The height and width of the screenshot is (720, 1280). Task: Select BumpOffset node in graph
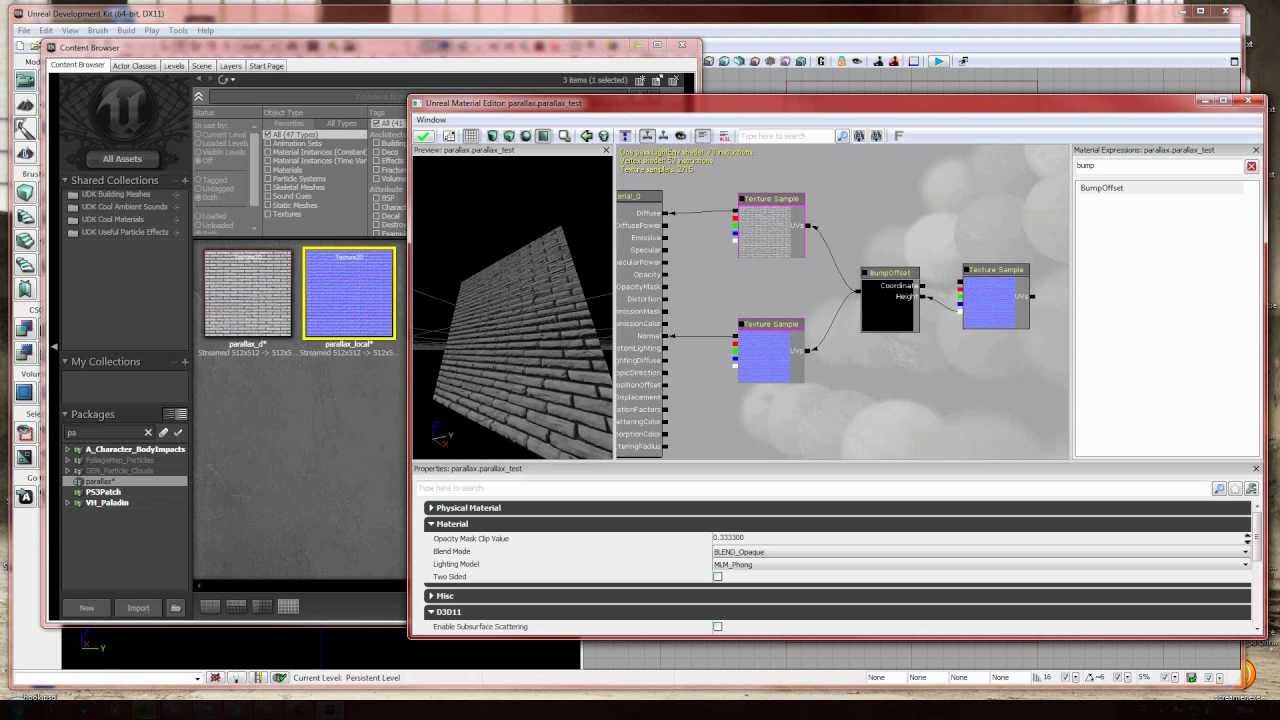click(890, 299)
